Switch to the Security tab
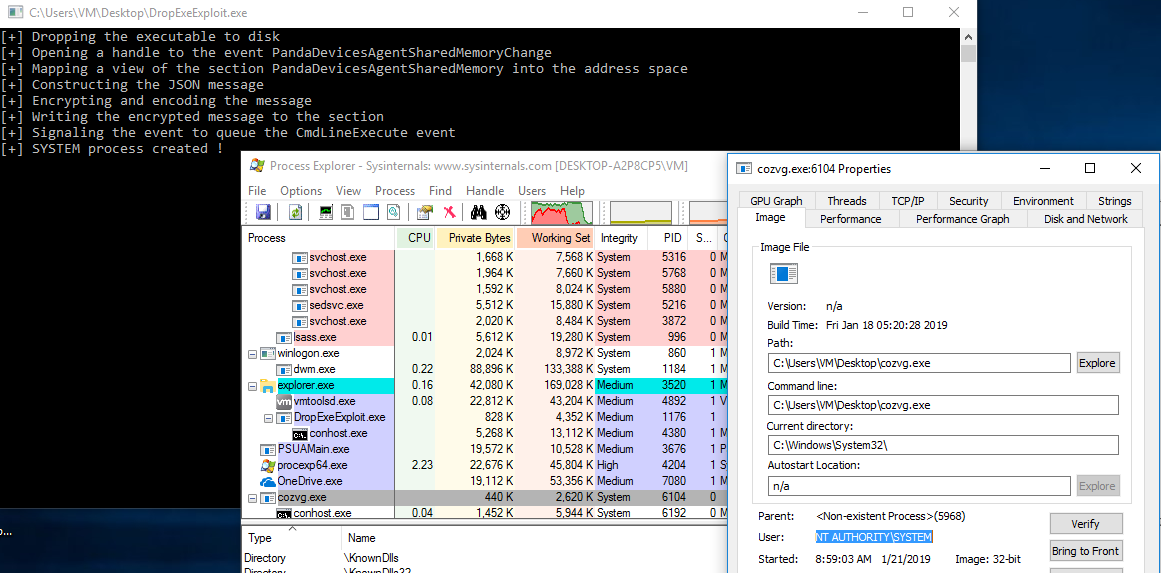1161x573 pixels. point(968,201)
